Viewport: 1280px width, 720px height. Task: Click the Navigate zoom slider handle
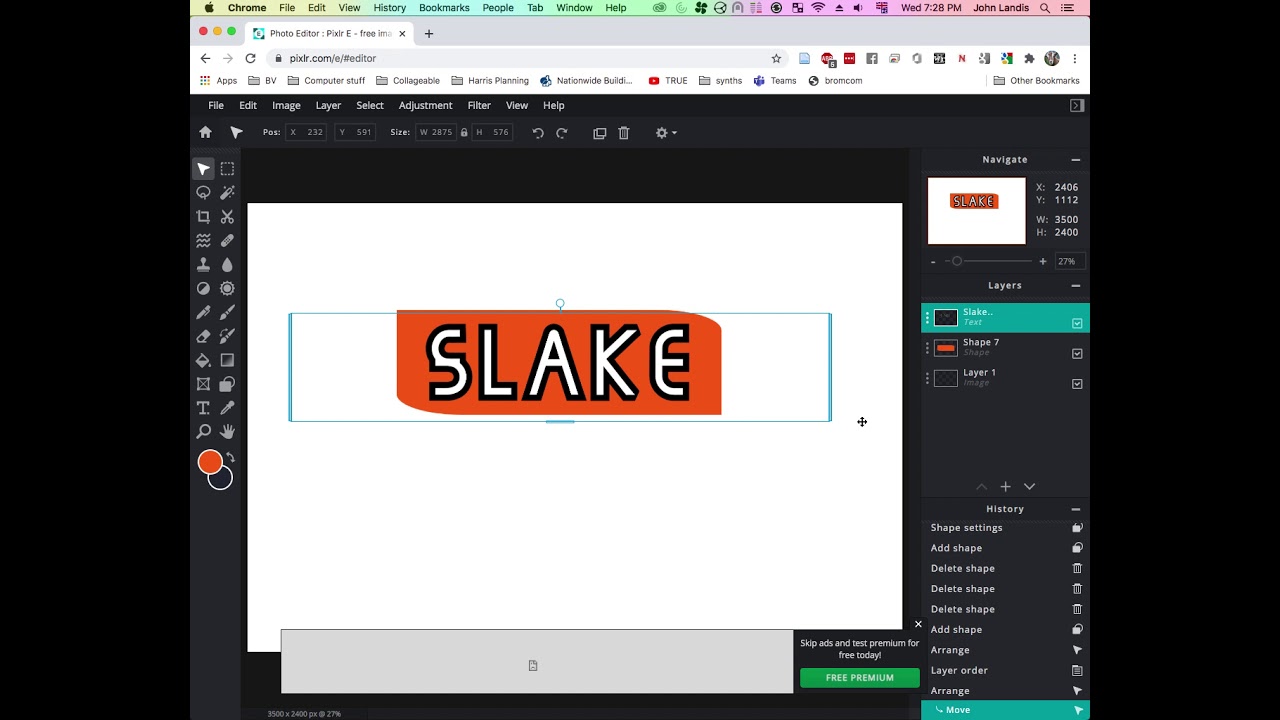(957, 262)
